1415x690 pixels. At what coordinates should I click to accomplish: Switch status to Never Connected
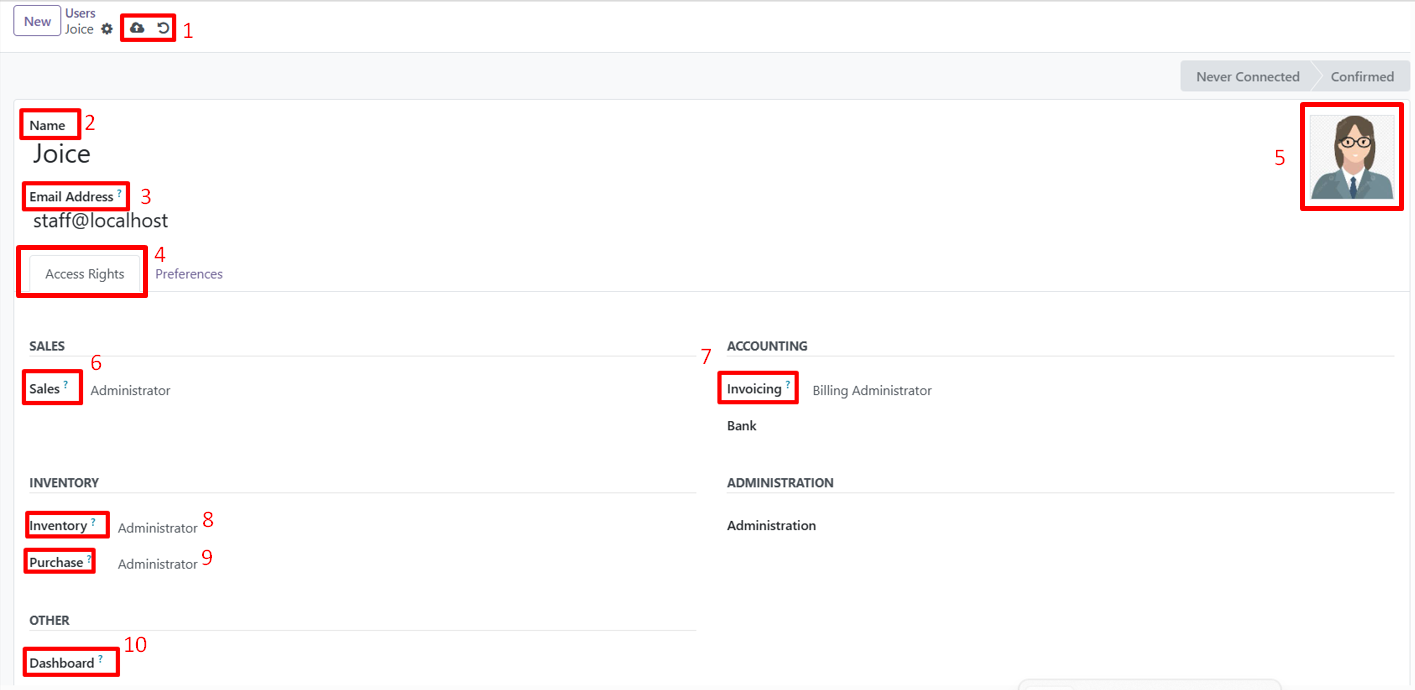pyautogui.click(x=1246, y=76)
